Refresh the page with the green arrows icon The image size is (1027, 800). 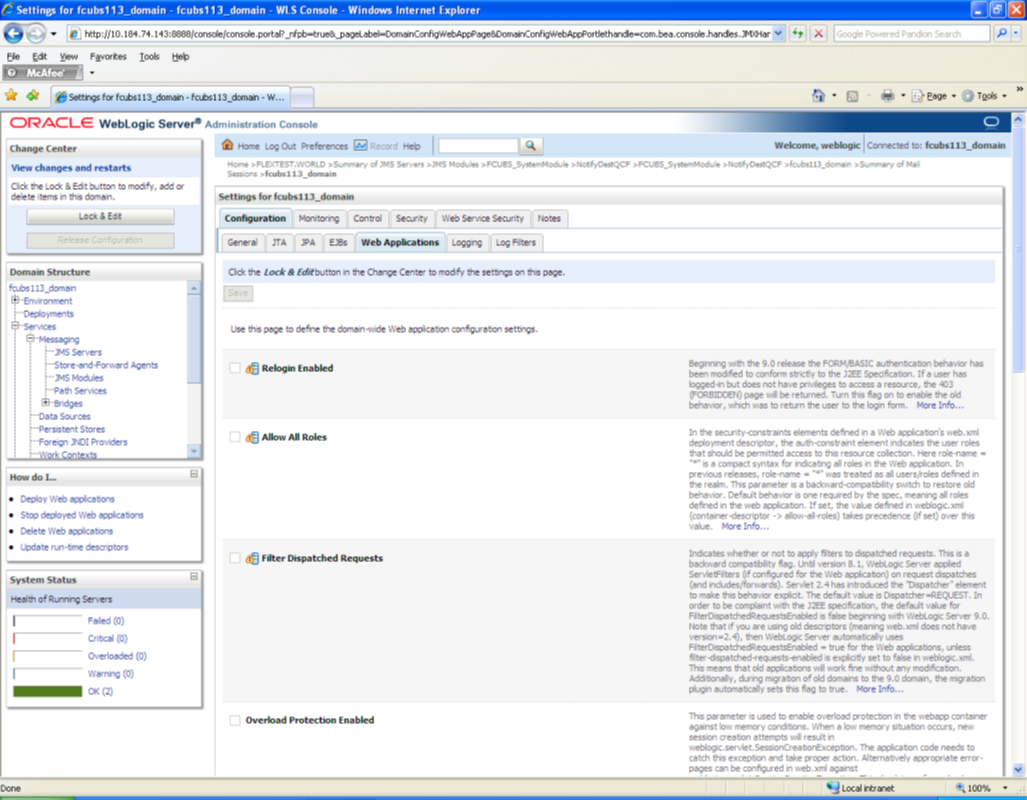797,33
